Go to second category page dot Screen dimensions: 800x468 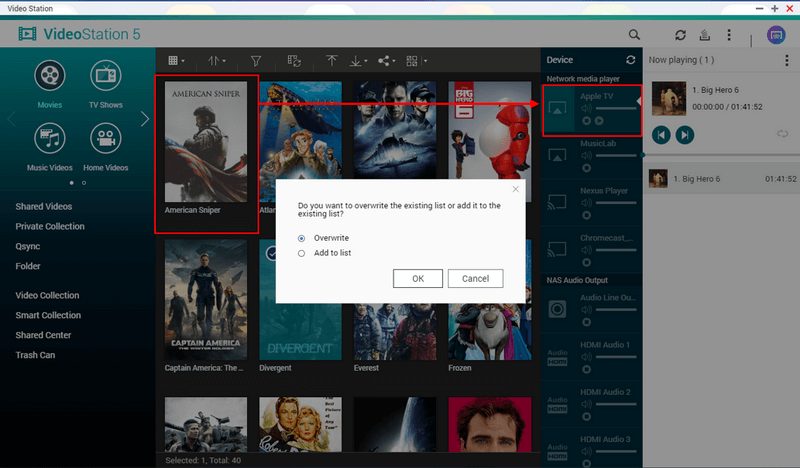pos(84,183)
